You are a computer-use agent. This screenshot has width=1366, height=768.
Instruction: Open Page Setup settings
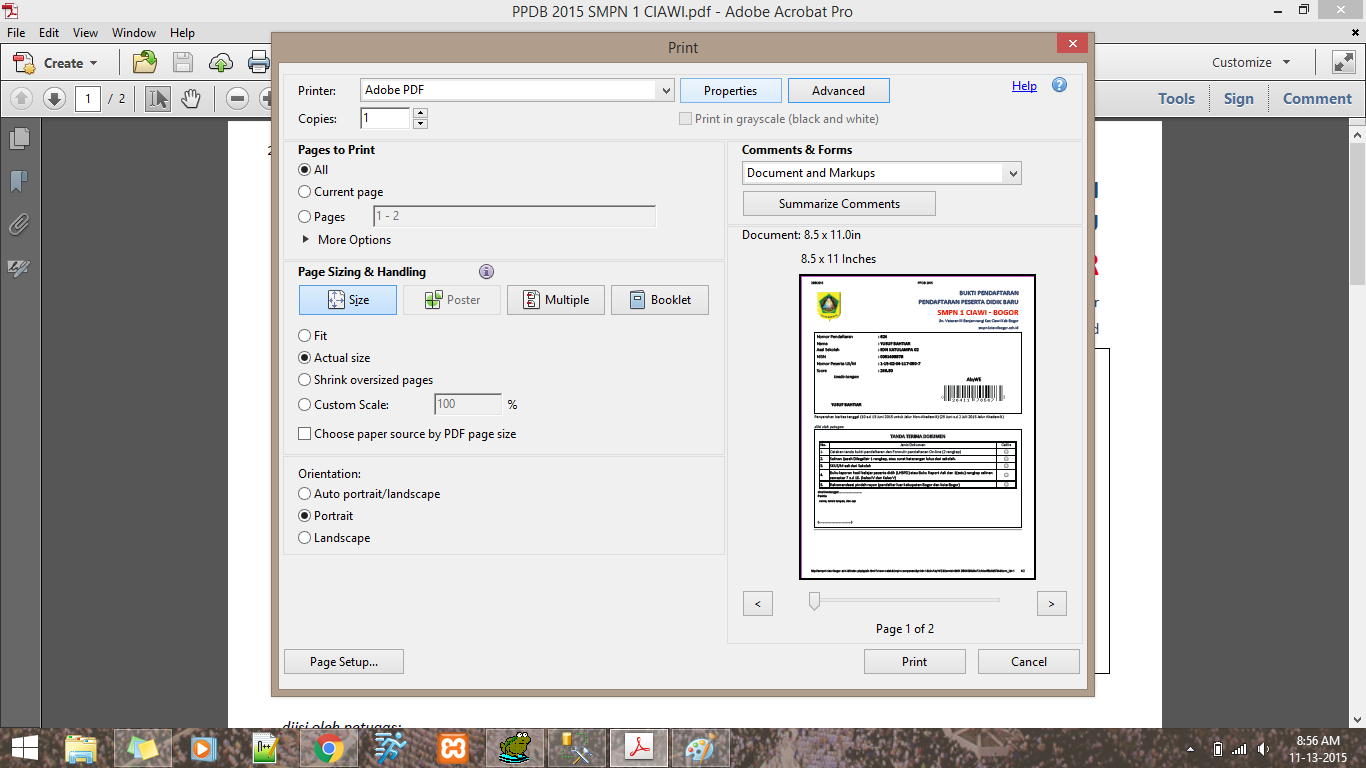pyautogui.click(x=343, y=661)
